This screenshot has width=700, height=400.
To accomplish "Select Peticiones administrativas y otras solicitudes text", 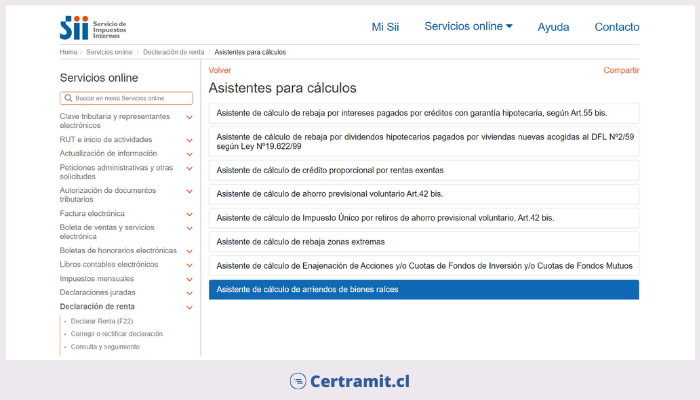I will pos(116,172).
